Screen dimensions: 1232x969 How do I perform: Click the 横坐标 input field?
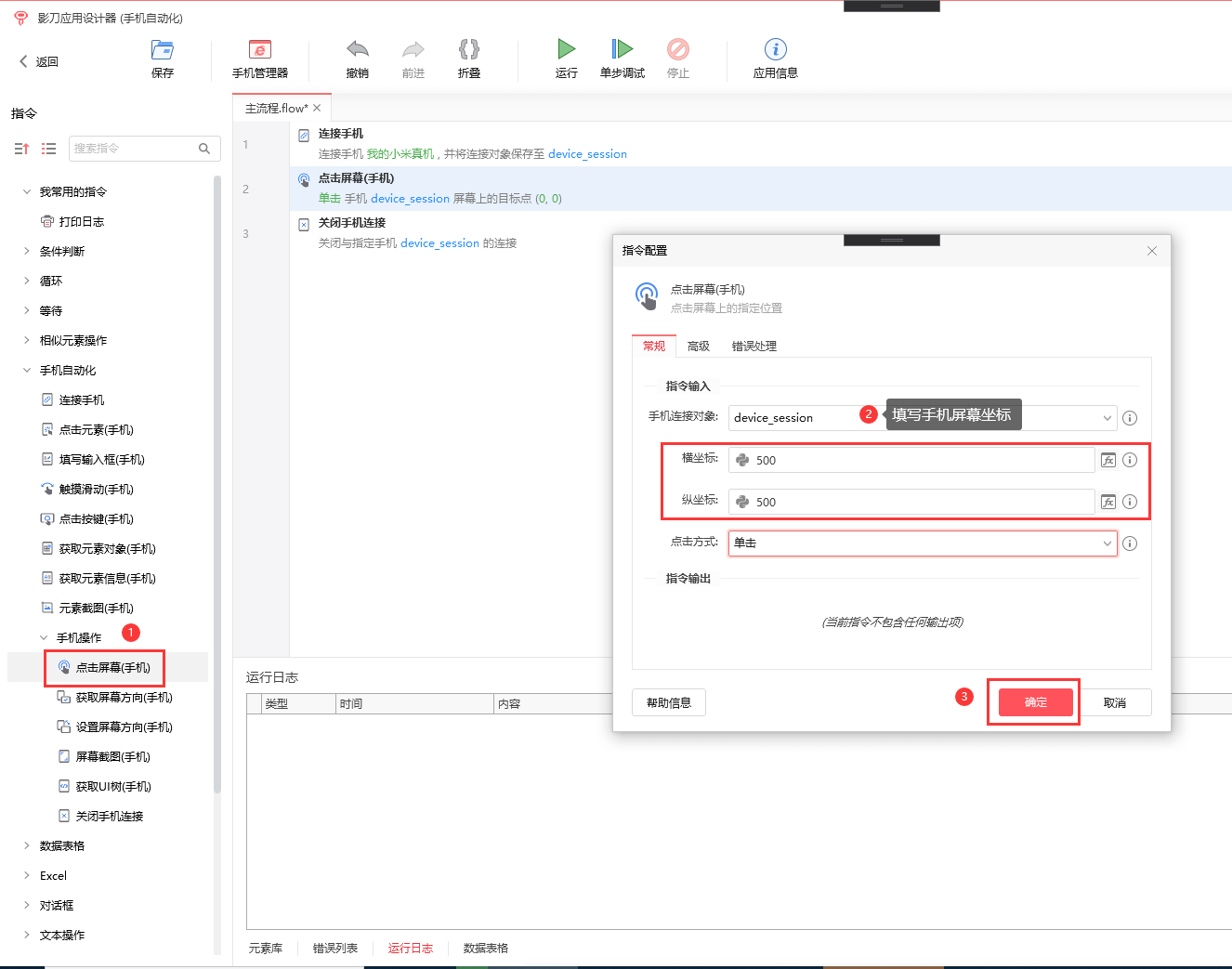coord(911,460)
